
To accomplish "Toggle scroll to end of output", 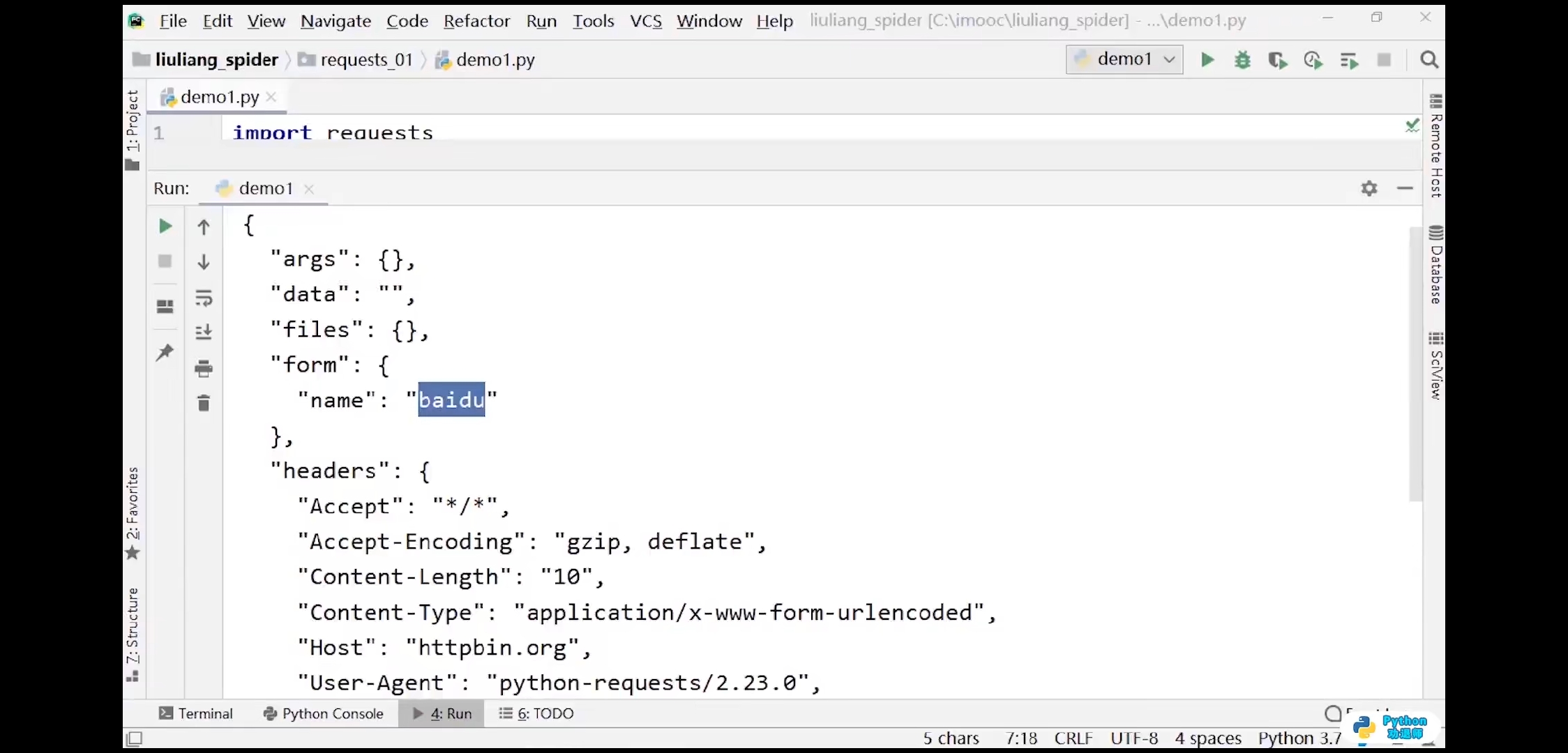I will (204, 332).
